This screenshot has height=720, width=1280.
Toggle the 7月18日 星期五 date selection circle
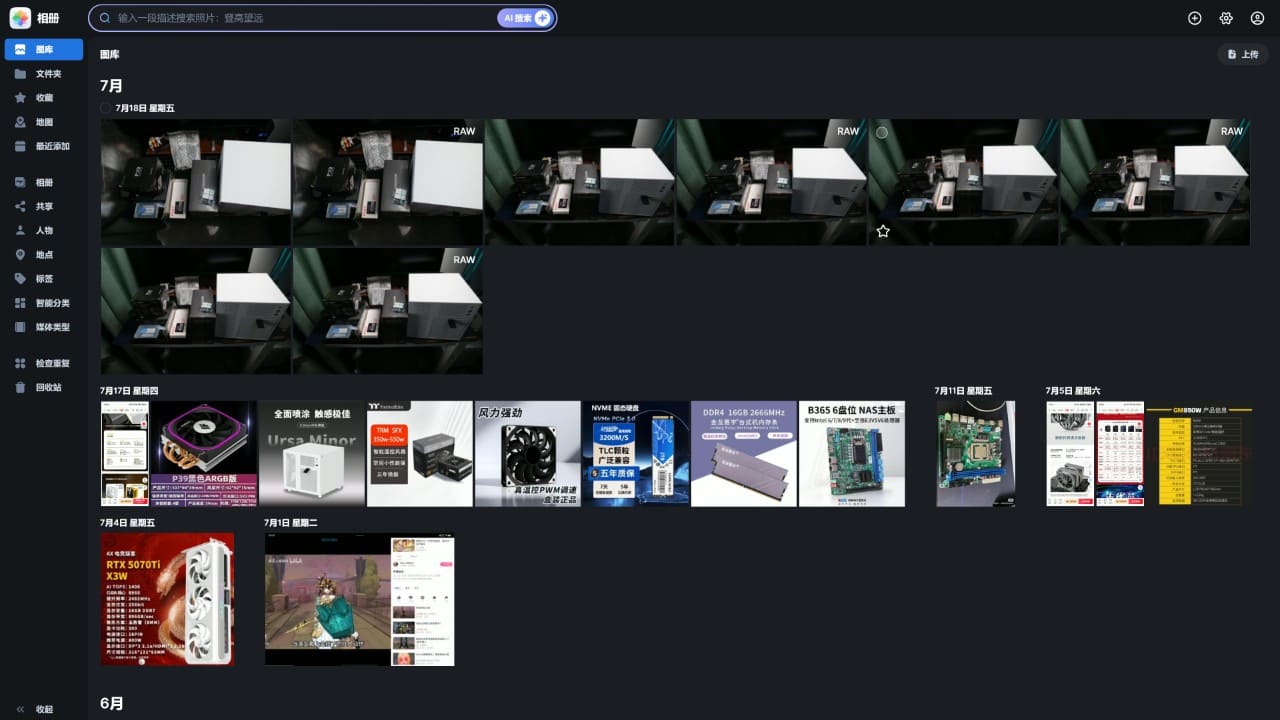pos(106,108)
